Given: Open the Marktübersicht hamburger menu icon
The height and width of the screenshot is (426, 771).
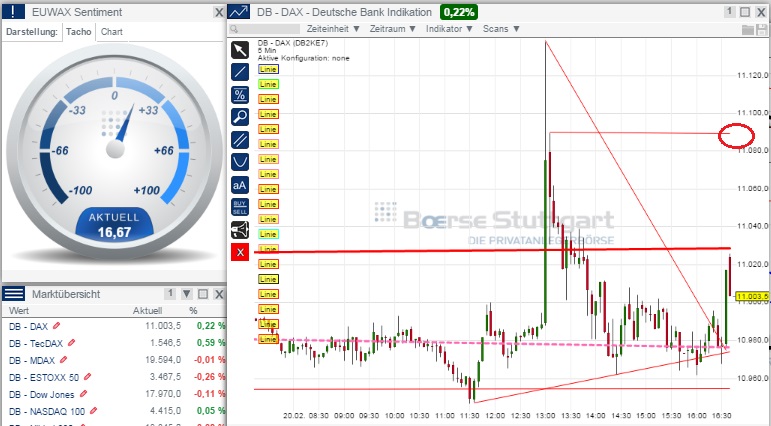Looking at the screenshot, I should [x=13, y=294].
